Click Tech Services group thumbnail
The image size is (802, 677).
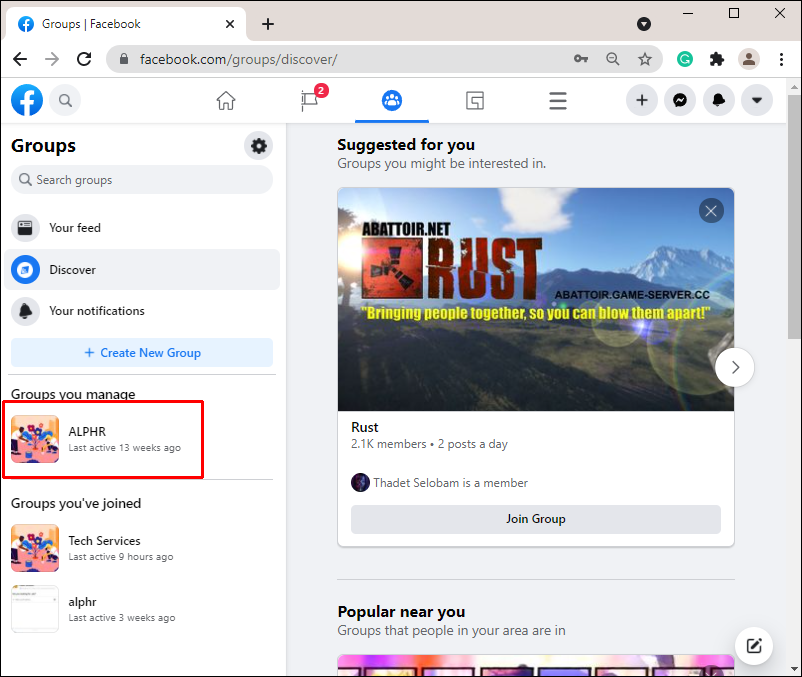coord(35,548)
